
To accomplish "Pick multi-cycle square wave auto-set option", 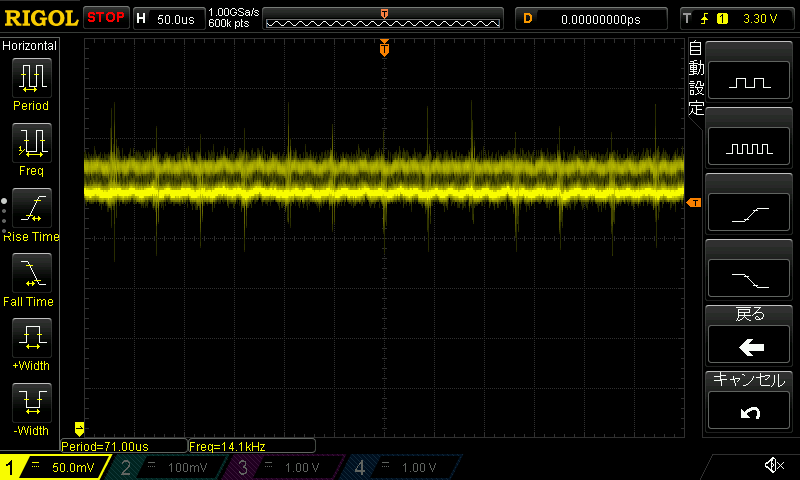I will pos(749,146).
